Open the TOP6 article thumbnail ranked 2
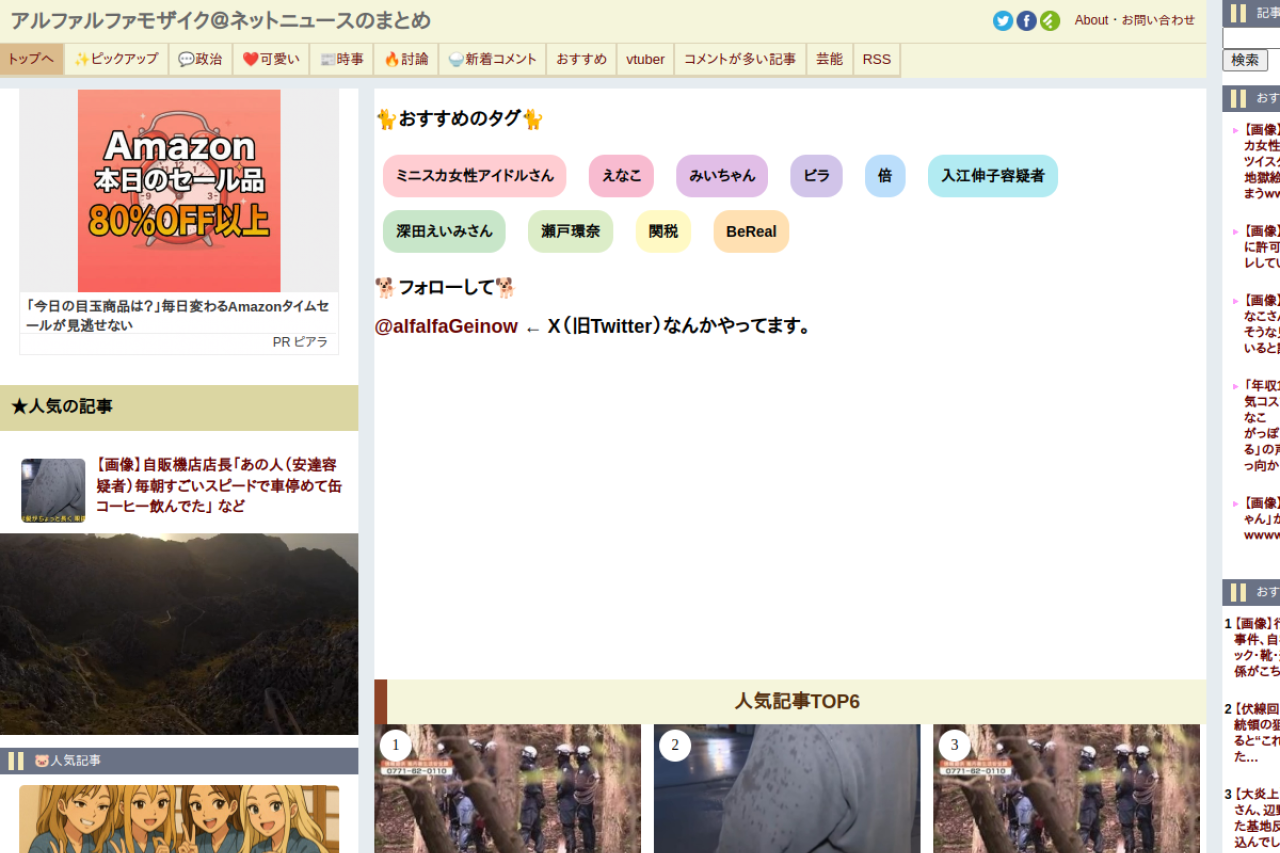The height and width of the screenshot is (853, 1280). (x=787, y=789)
